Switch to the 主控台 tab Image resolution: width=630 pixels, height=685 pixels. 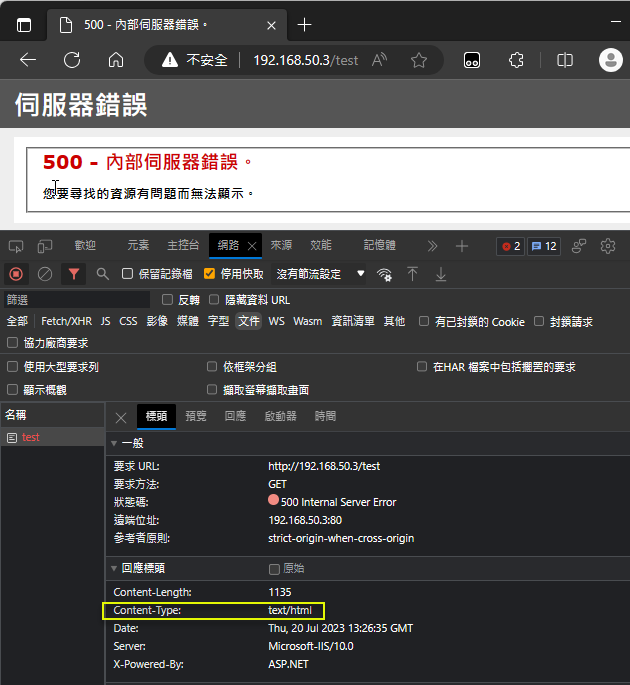tap(183, 246)
